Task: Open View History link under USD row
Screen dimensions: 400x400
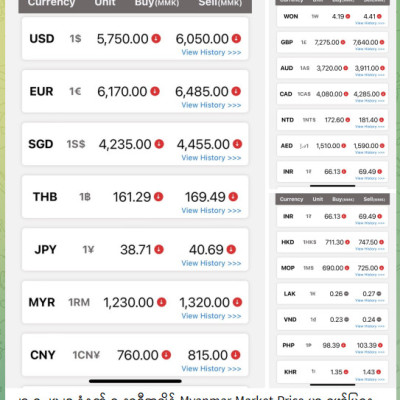Action: click(211, 52)
